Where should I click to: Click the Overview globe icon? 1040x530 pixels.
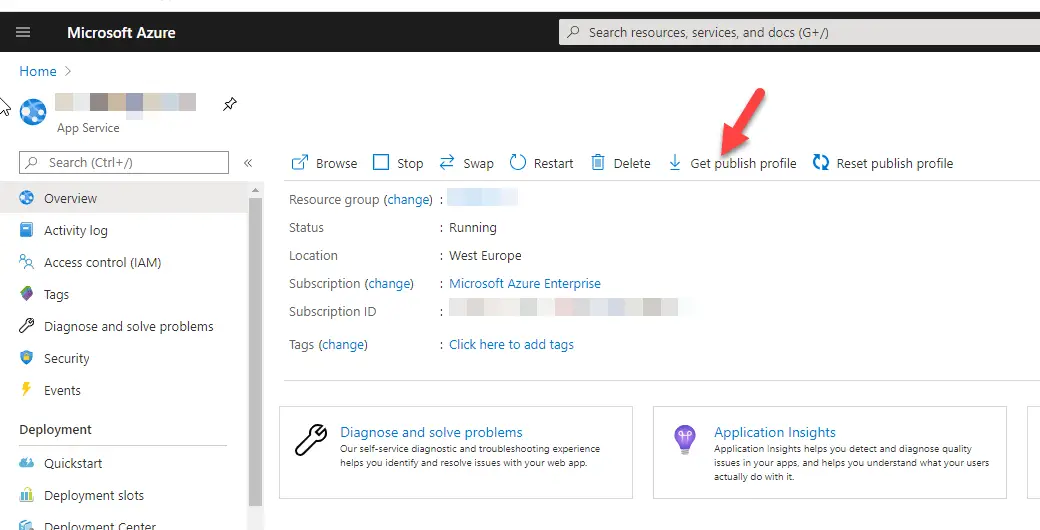27,198
